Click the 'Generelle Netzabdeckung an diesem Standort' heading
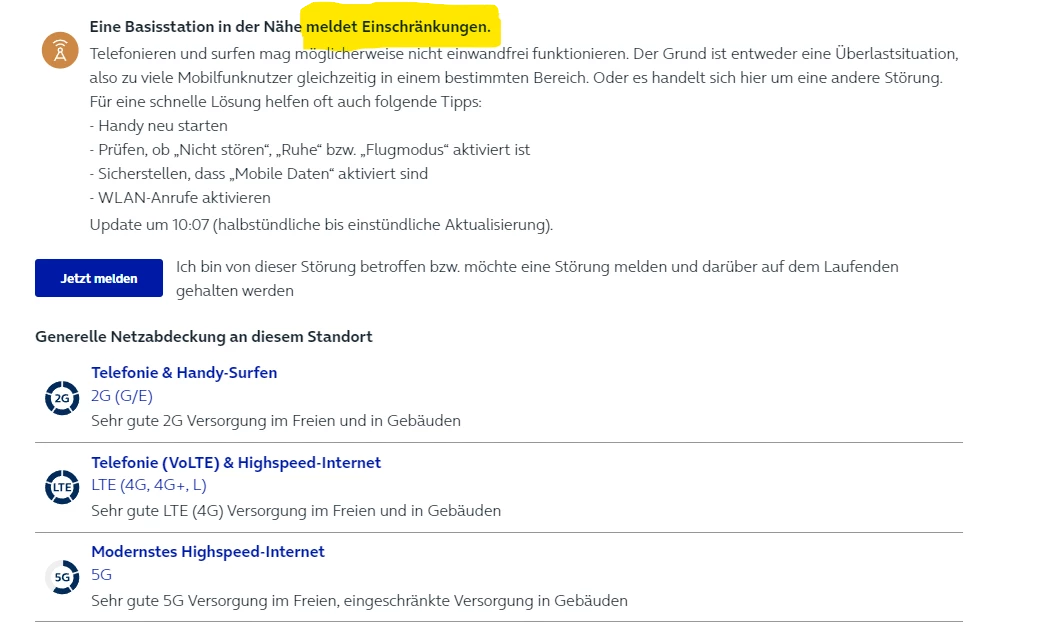This screenshot has height=635, width=1049. point(204,337)
